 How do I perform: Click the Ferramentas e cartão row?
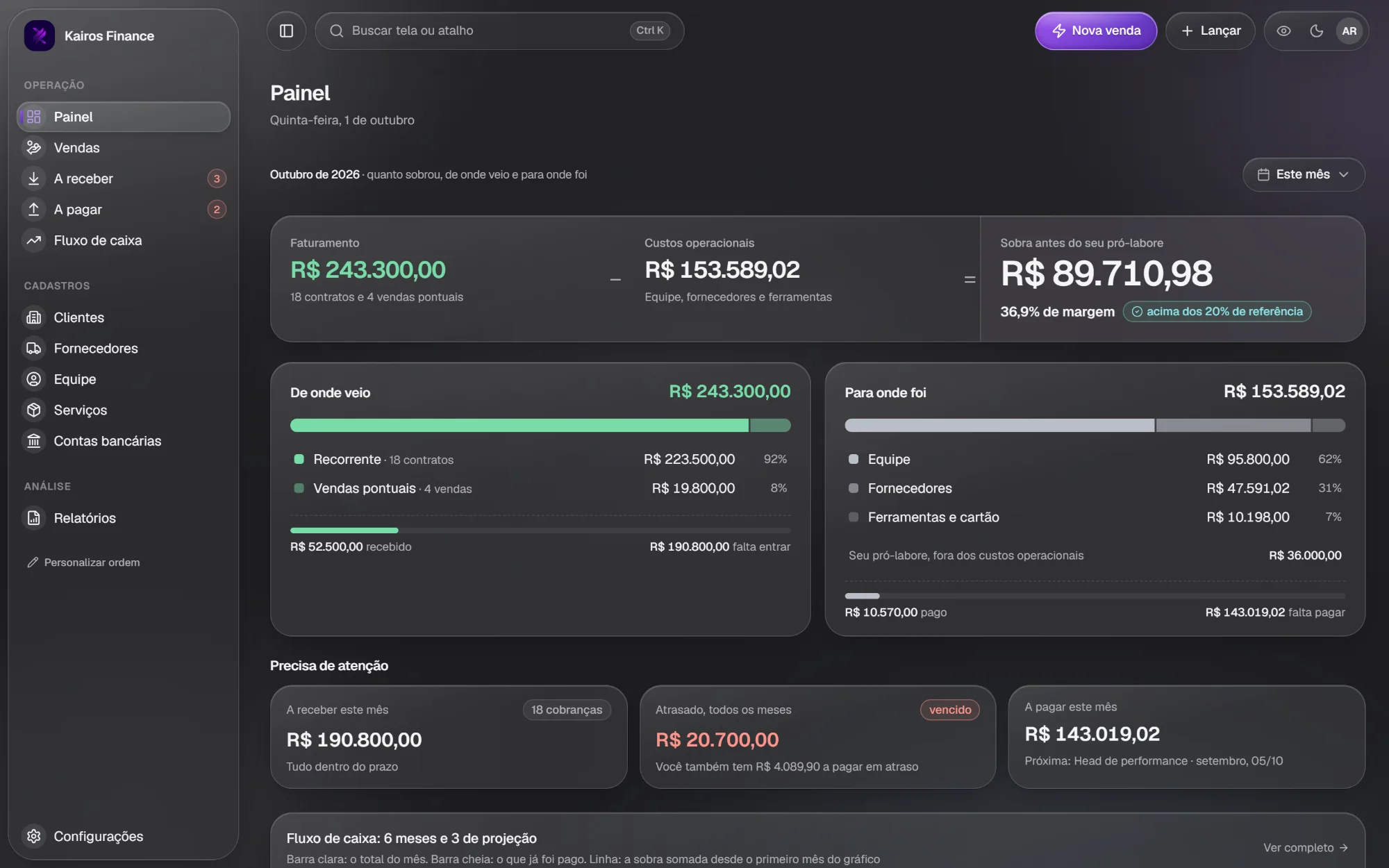(1095, 517)
